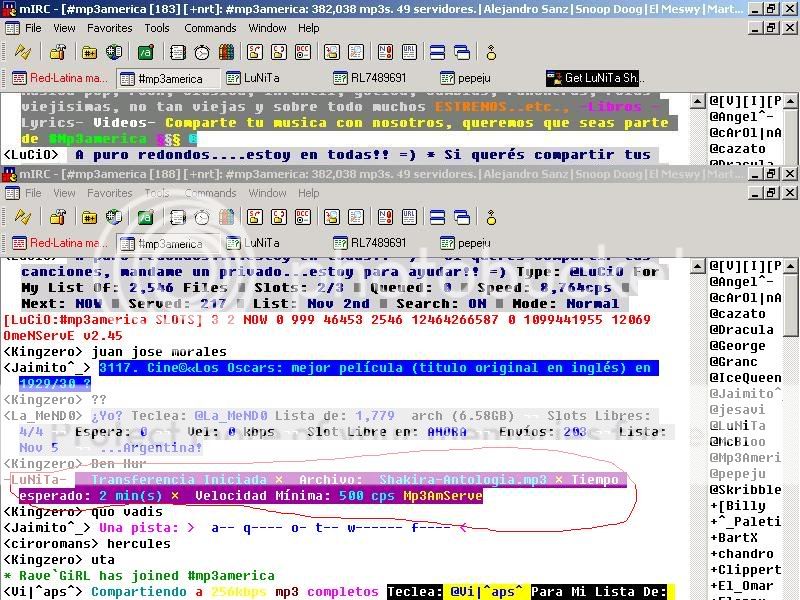Click up arrow of upper chat scrollbar
Viewport: 800px width, 600px height.
coord(697,101)
